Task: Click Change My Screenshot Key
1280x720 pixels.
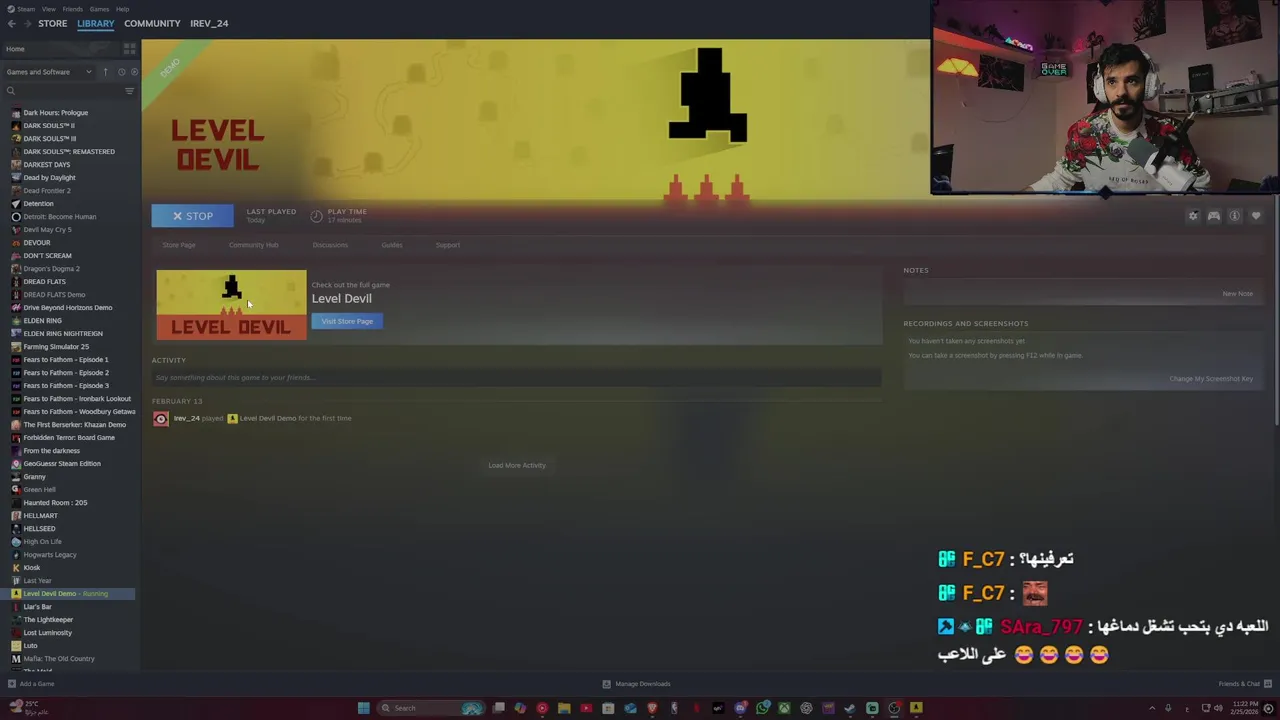Action: point(1211,379)
